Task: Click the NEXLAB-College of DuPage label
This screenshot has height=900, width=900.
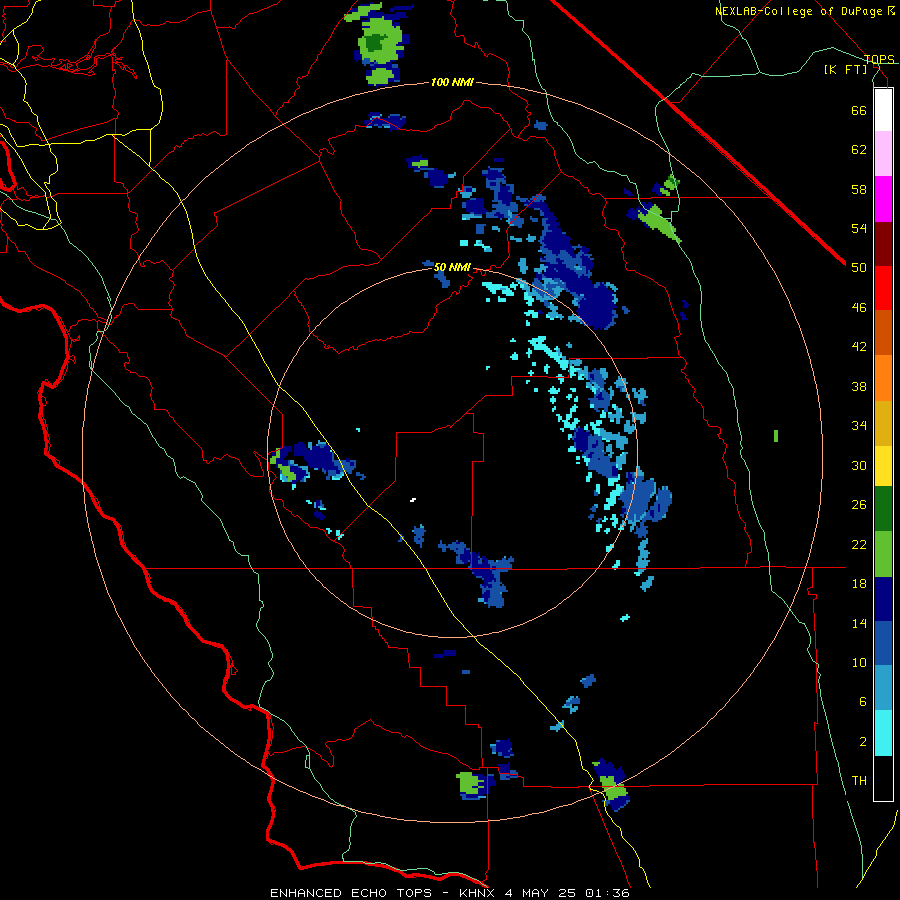Action: click(798, 11)
